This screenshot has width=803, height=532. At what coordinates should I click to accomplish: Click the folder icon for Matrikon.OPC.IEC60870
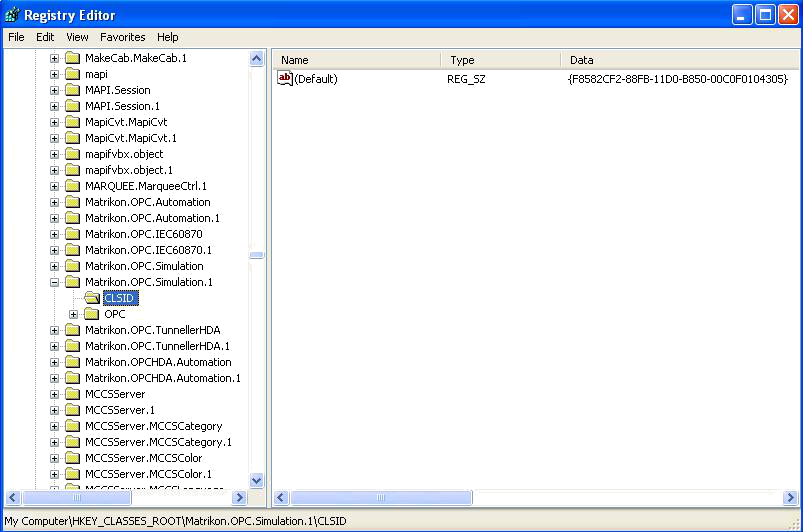[x=73, y=234]
